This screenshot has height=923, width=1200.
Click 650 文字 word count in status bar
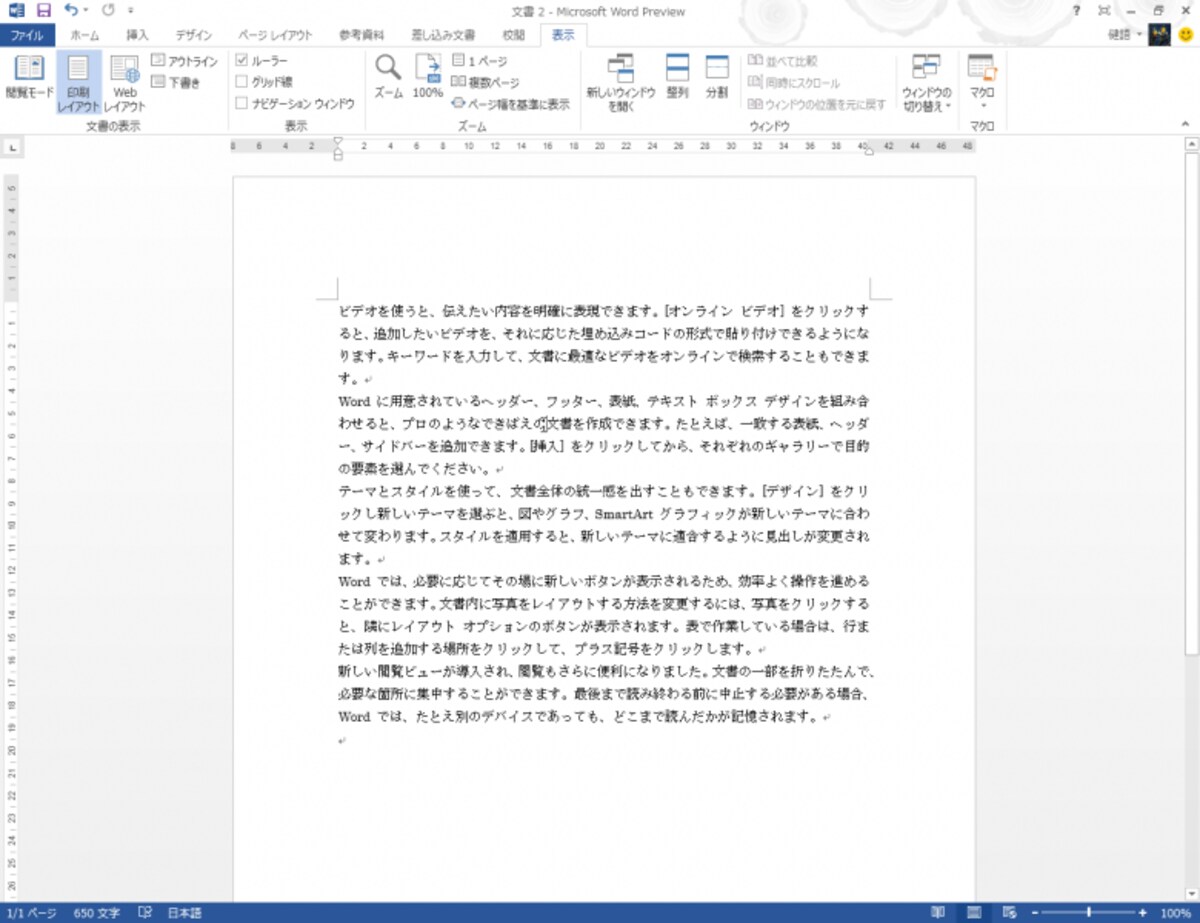point(96,913)
